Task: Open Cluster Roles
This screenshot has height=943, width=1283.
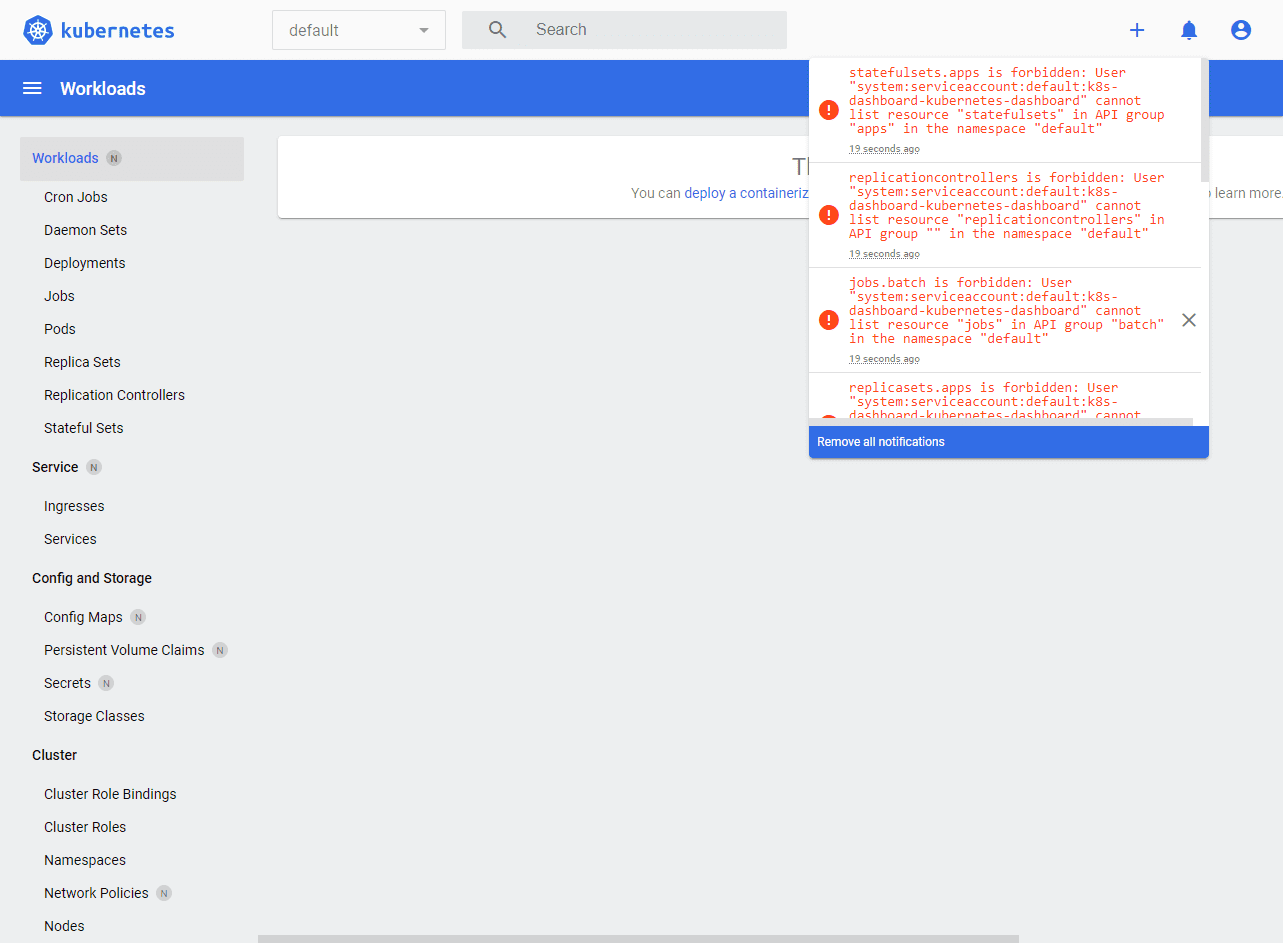Action: 85,827
